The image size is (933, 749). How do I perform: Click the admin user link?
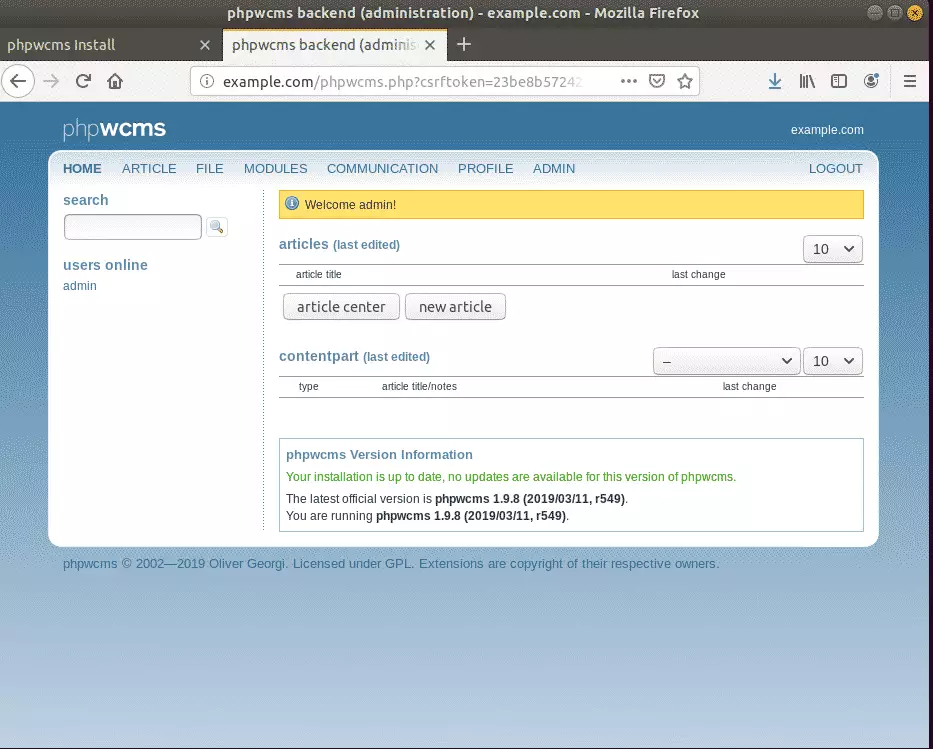click(80, 286)
